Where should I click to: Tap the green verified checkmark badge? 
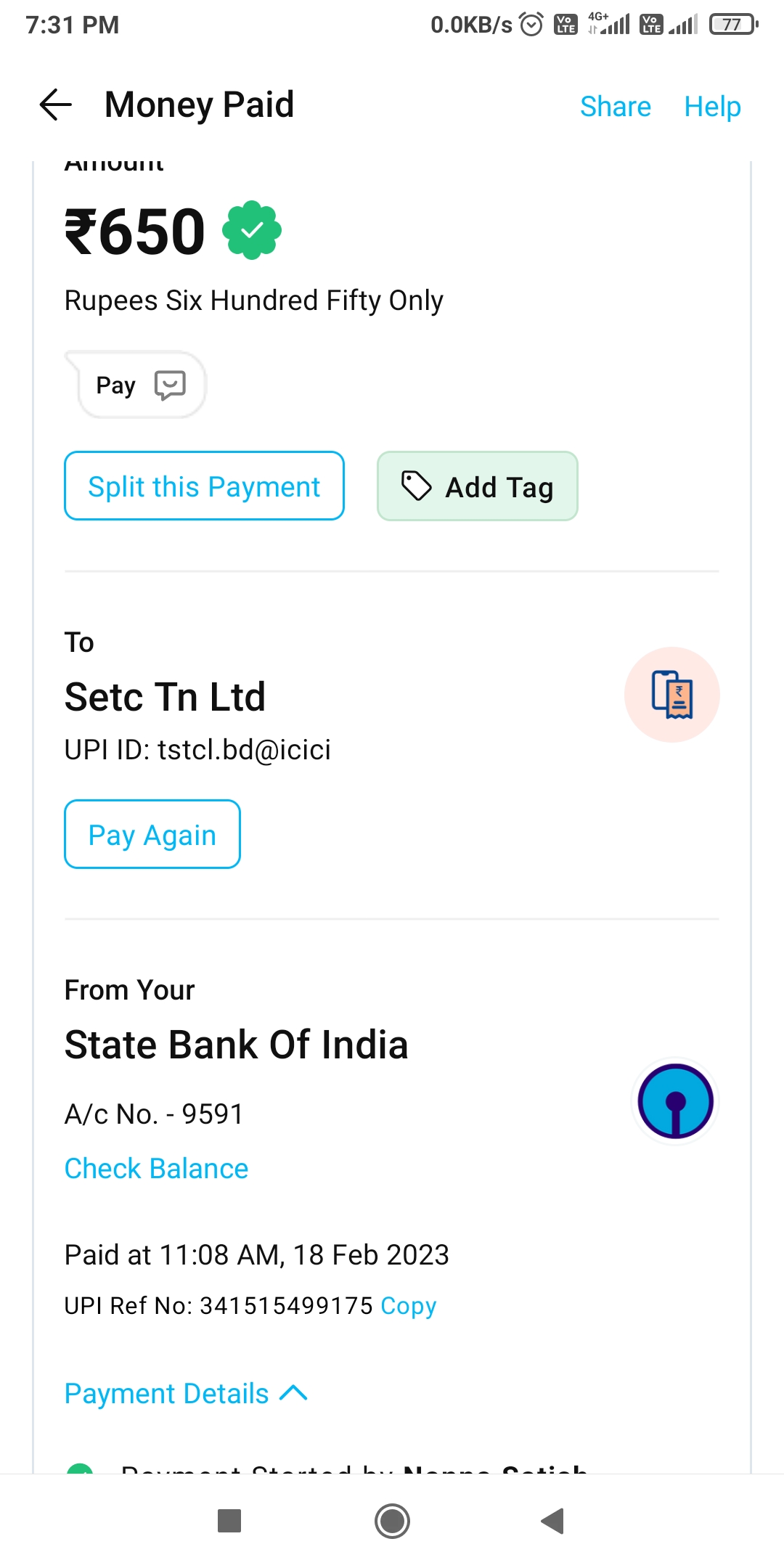pyautogui.click(x=252, y=231)
